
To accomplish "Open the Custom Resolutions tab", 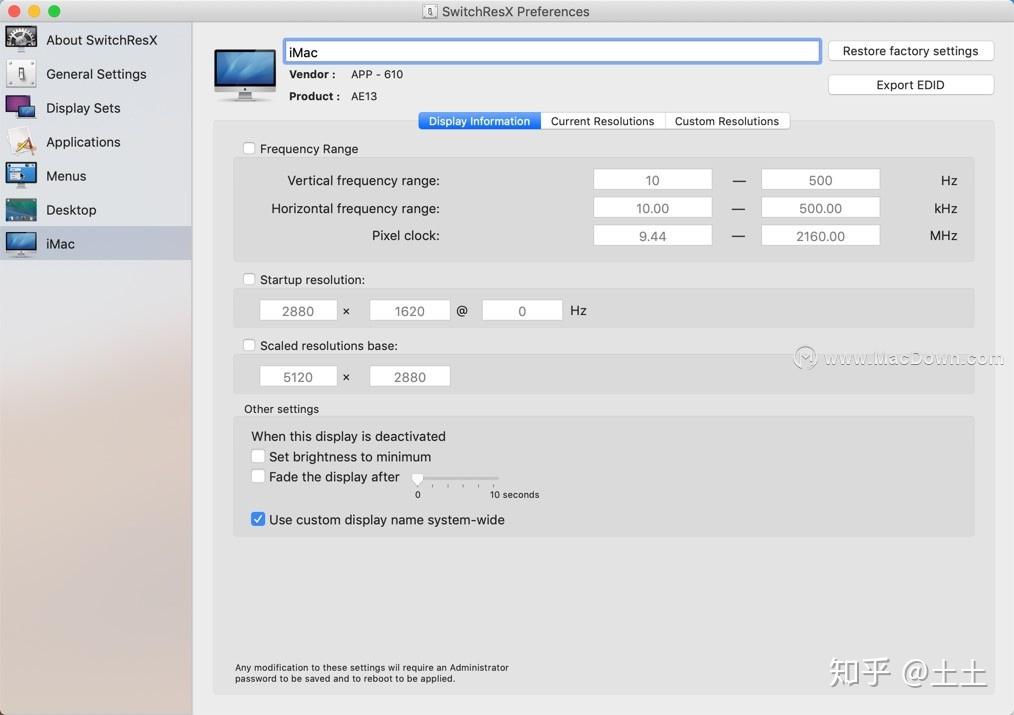I will (x=727, y=120).
